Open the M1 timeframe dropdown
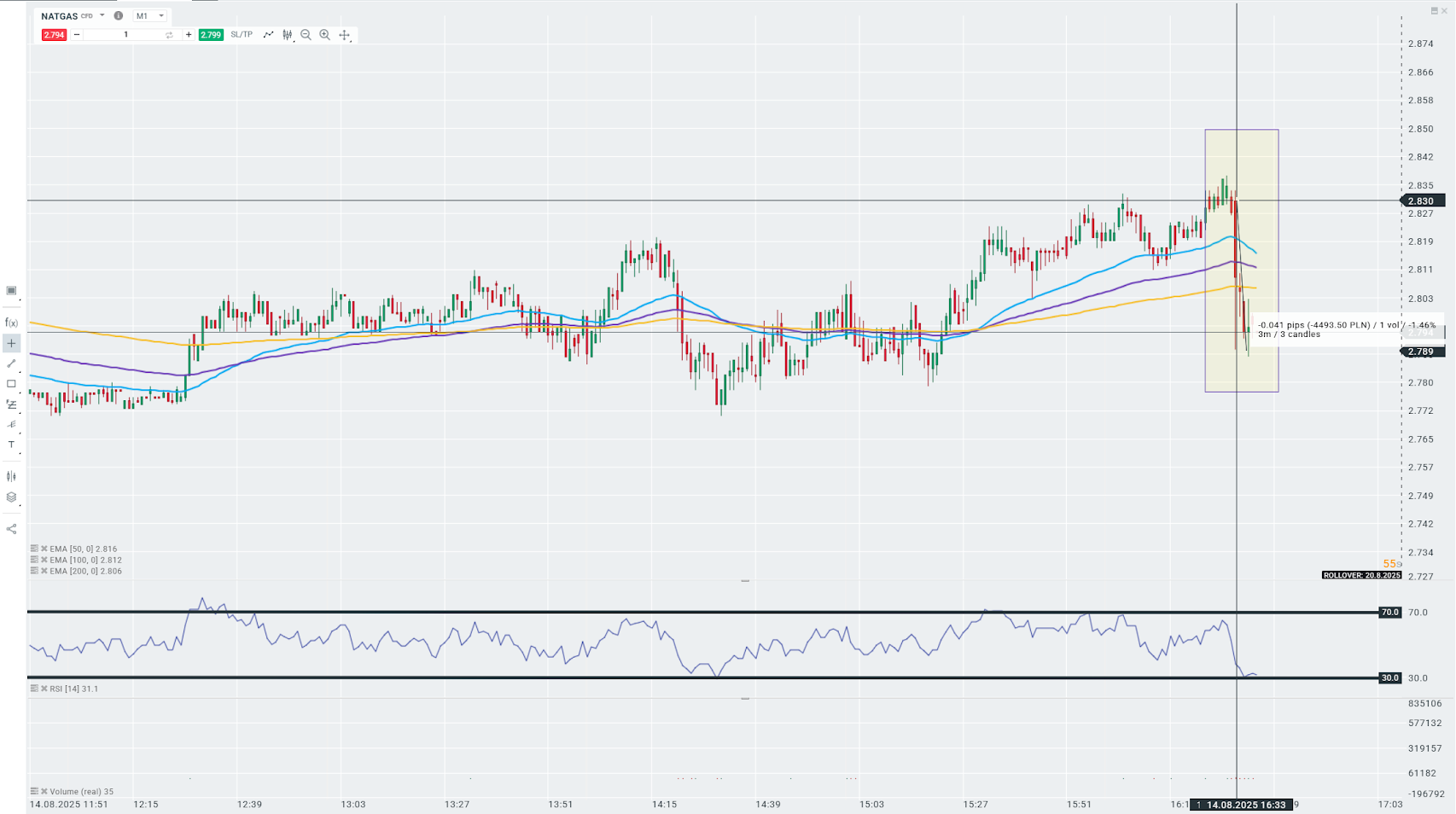Viewport: 1456px width, 814px height. click(x=149, y=15)
